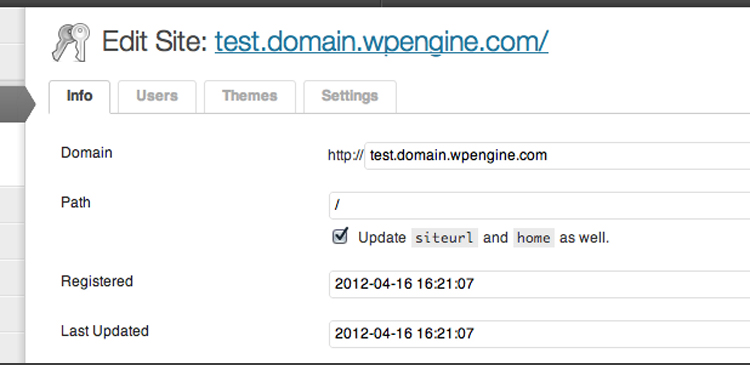Click the Domain field label
750x365 pixels.
coord(87,153)
